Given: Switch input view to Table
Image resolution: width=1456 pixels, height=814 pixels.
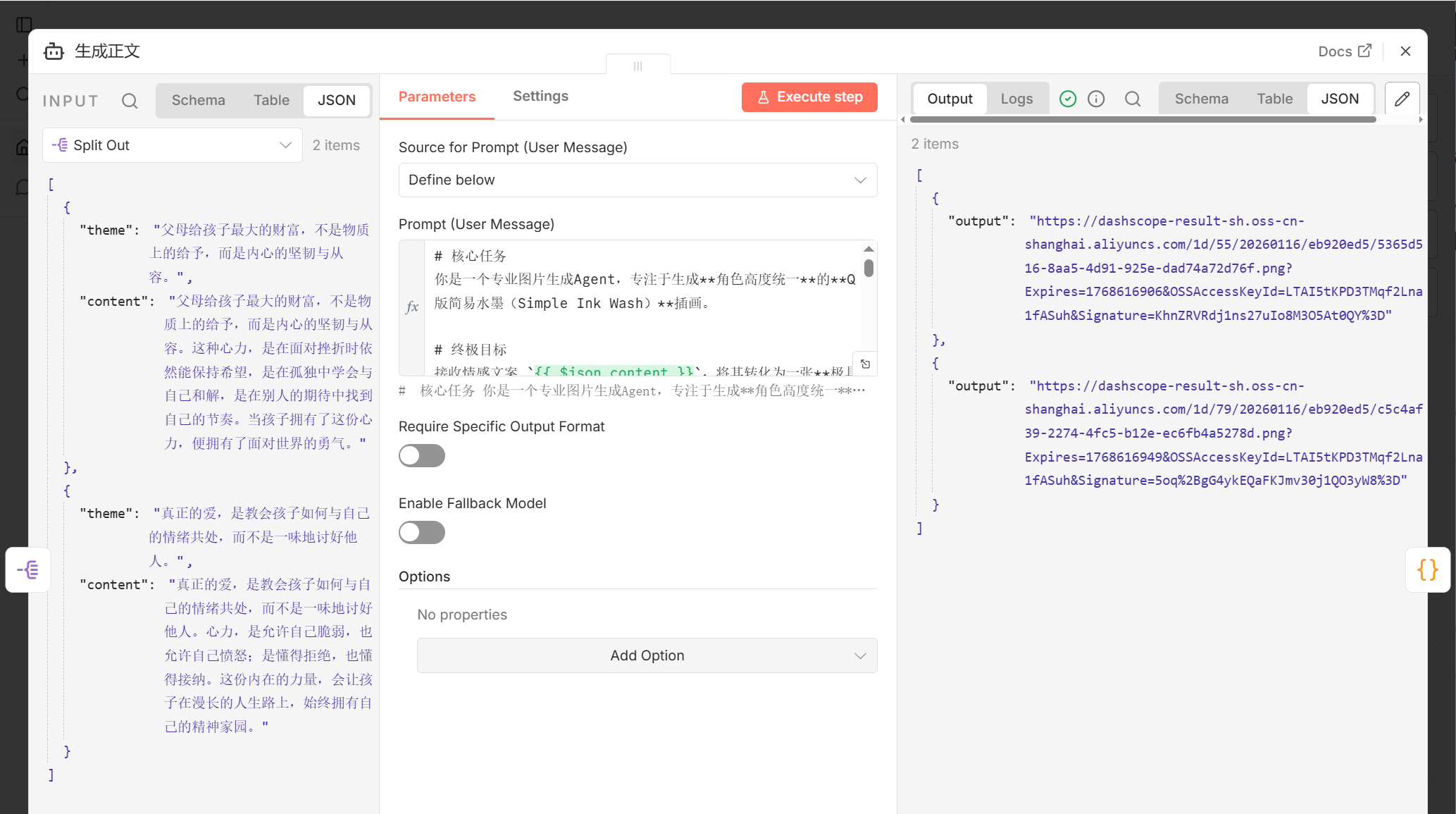Looking at the screenshot, I should point(271,100).
